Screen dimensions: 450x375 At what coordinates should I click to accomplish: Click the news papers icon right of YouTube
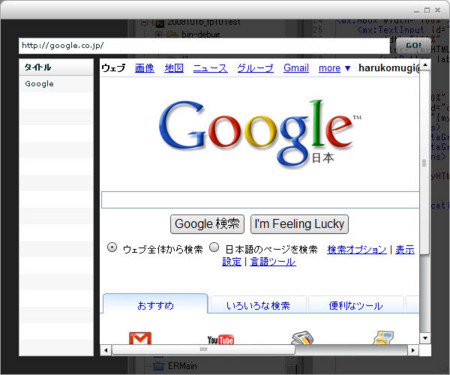point(302,338)
